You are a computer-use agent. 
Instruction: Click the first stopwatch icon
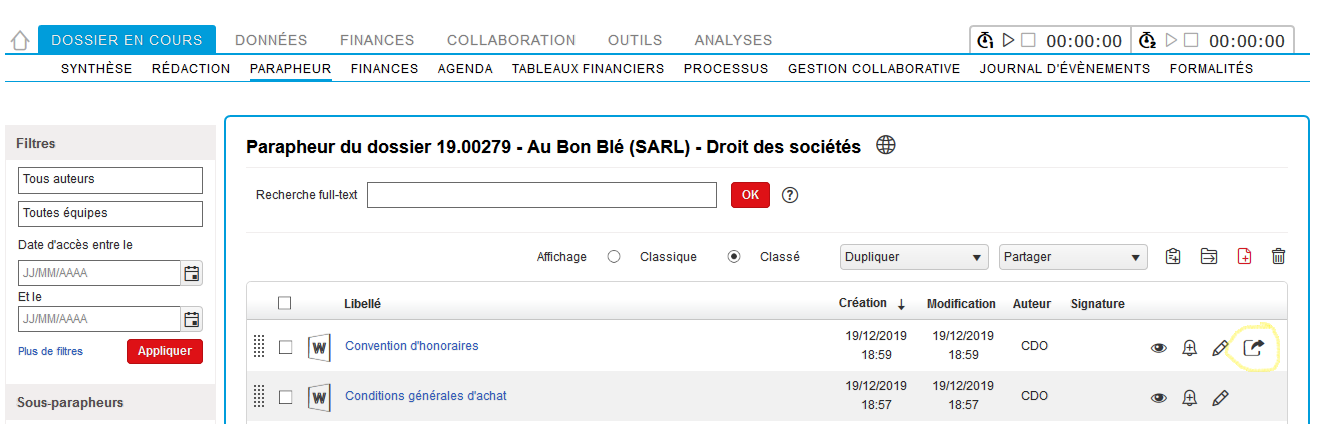pos(986,40)
